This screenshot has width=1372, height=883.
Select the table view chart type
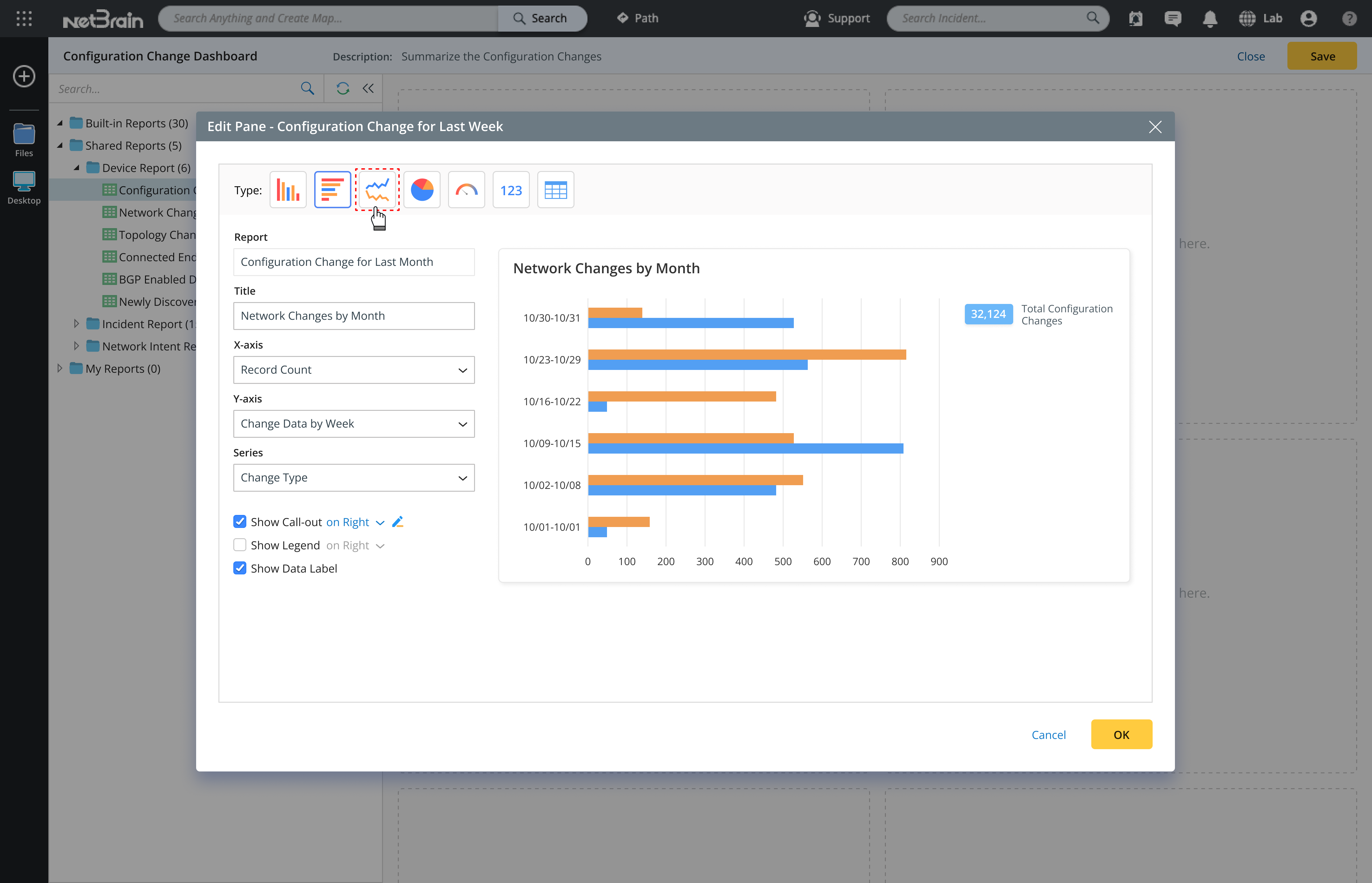(x=556, y=190)
